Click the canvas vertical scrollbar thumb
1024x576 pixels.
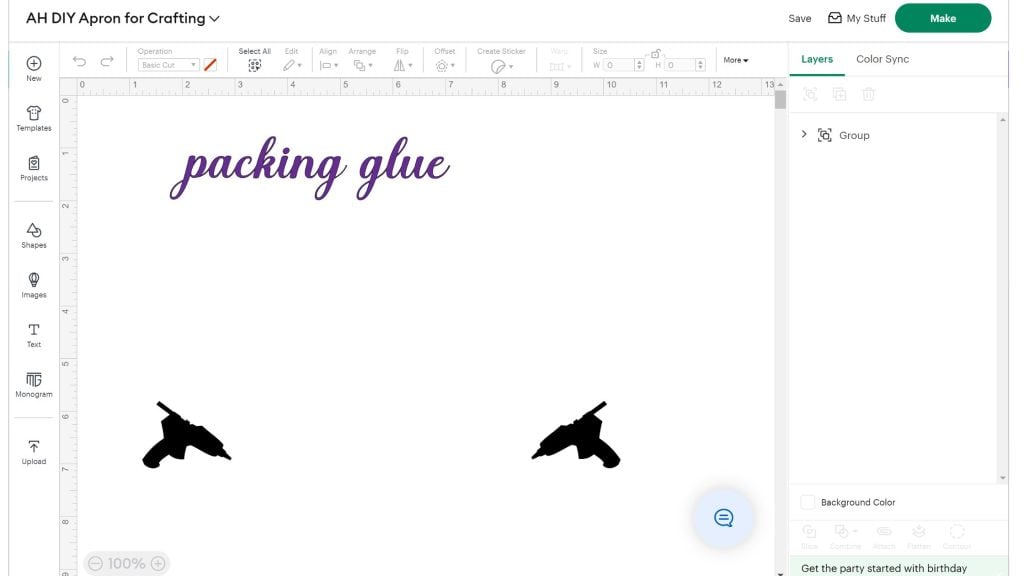pos(780,100)
